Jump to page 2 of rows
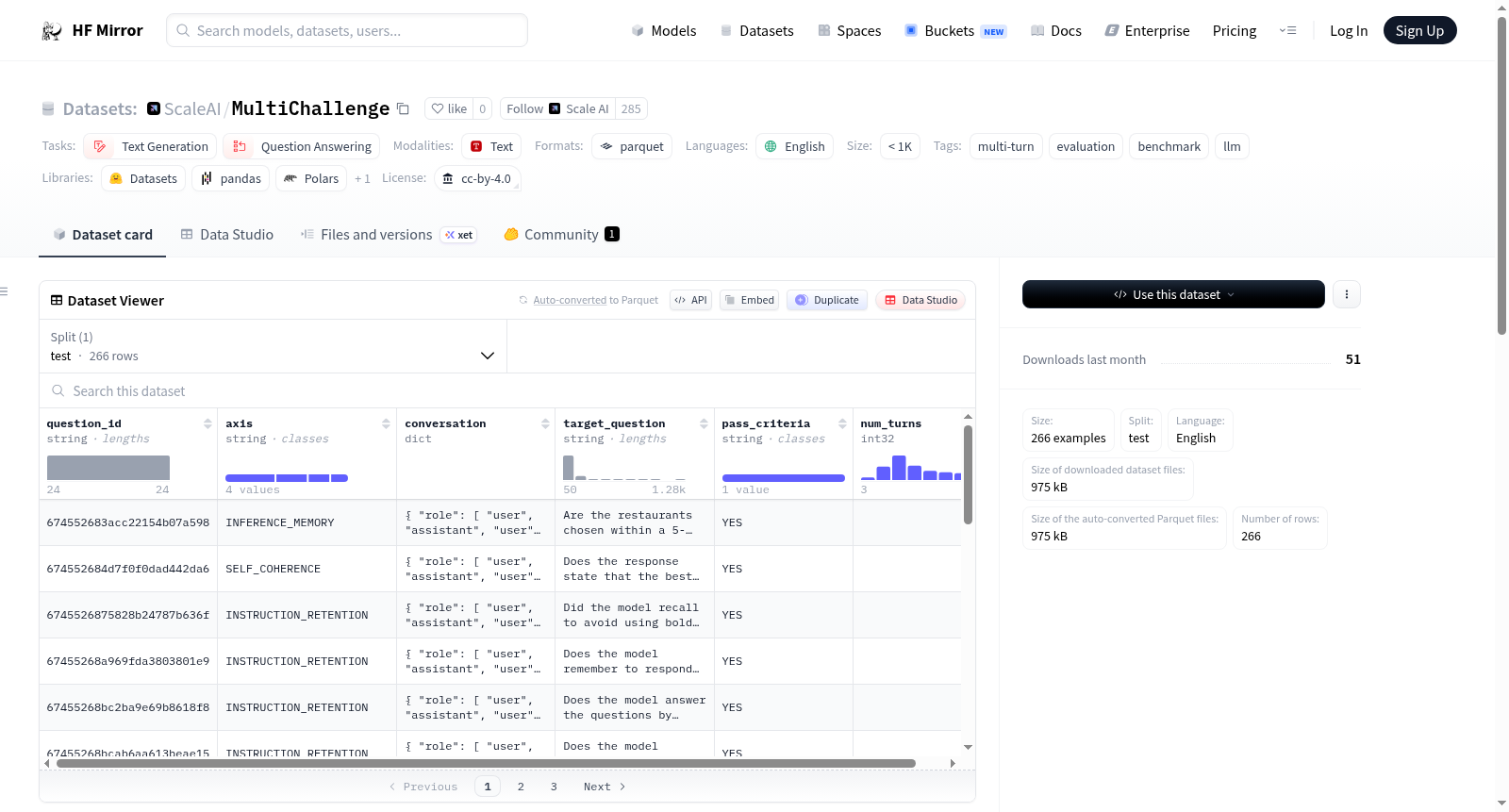1509x812 pixels. click(x=521, y=787)
